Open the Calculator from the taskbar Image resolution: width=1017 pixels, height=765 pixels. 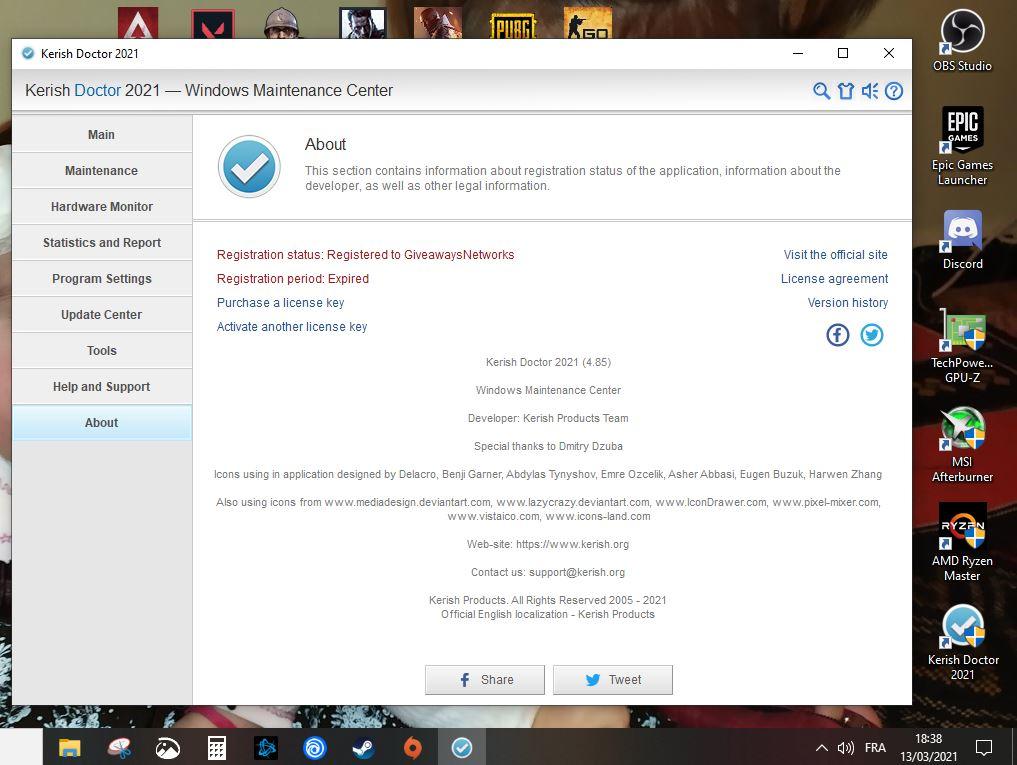[x=217, y=748]
